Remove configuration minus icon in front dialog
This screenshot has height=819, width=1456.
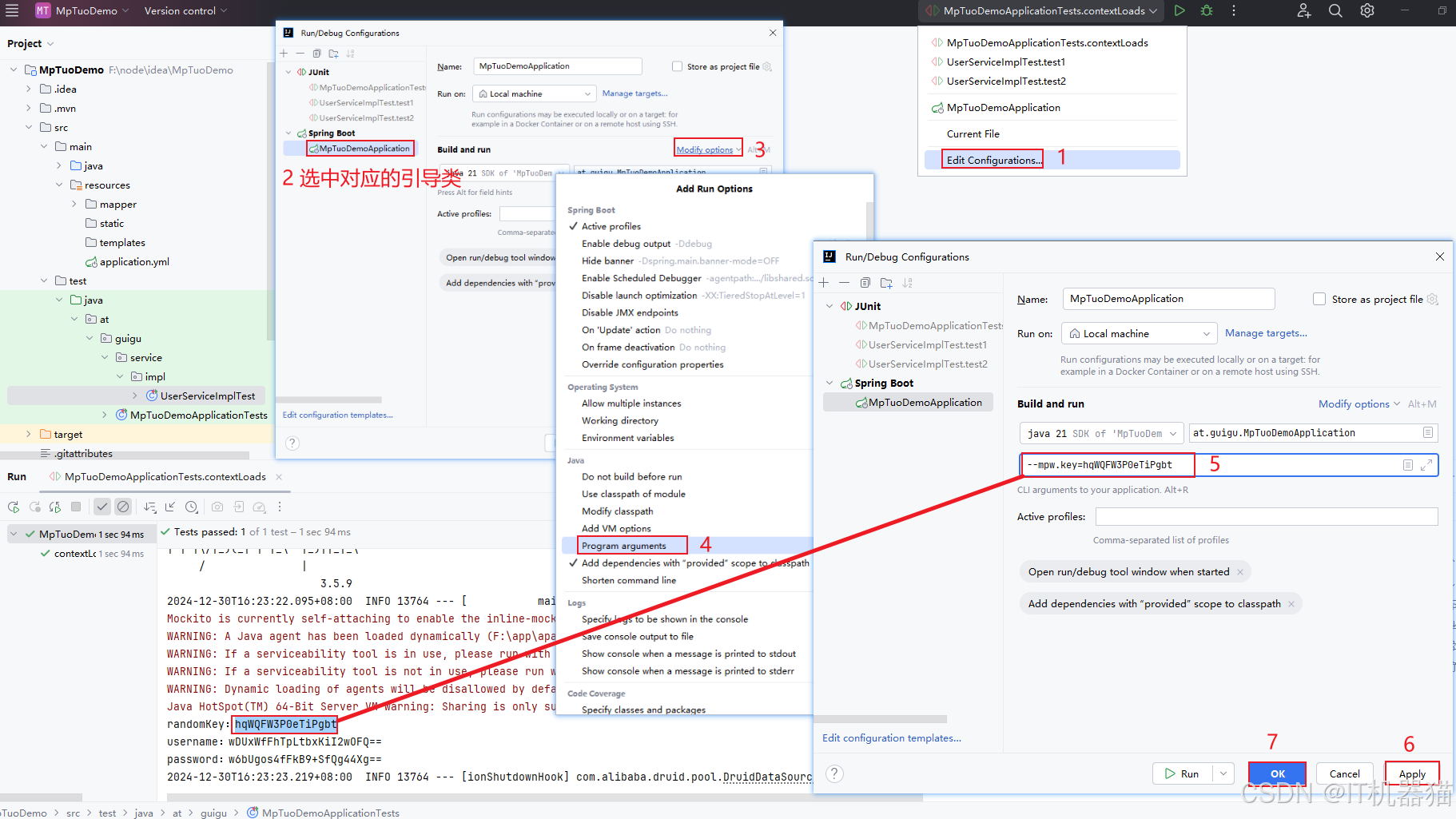coord(844,283)
